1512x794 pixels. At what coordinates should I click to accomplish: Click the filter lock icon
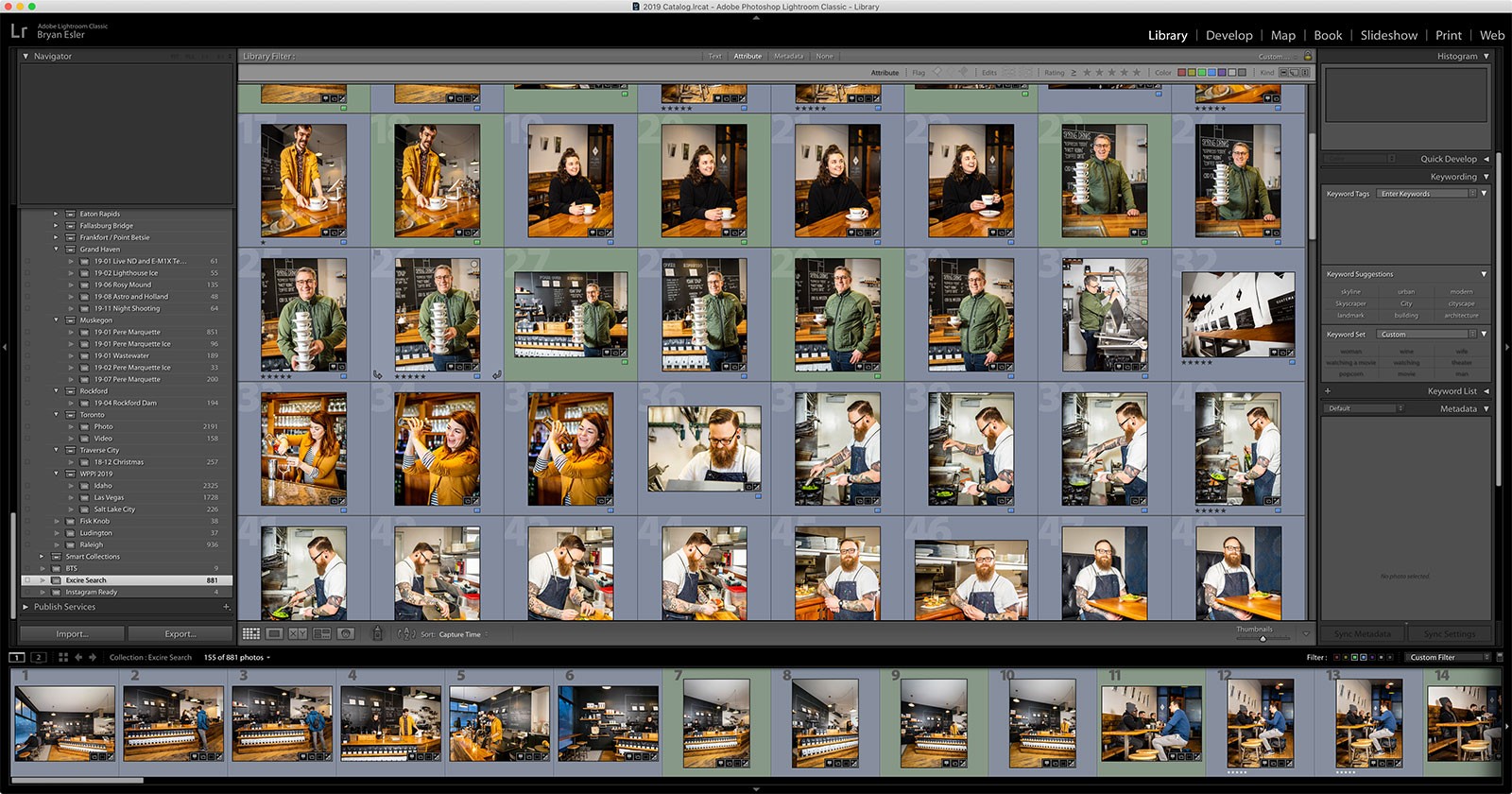click(x=1308, y=57)
